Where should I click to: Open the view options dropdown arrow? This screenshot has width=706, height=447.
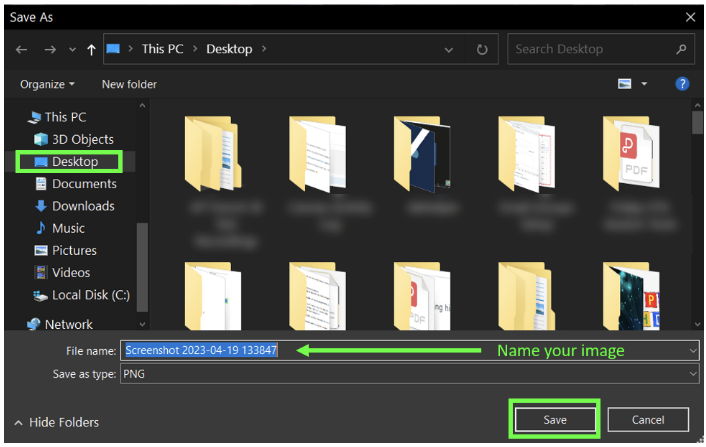(x=644, y=84)
